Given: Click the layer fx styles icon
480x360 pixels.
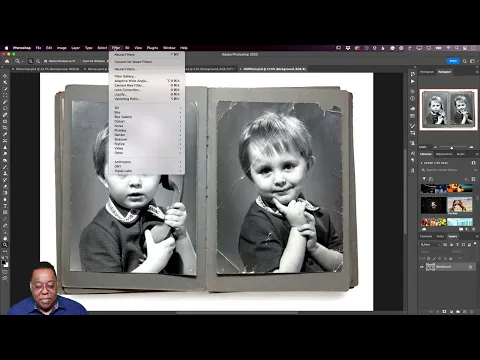Looking at the screenshot, I should pos(438,312).
